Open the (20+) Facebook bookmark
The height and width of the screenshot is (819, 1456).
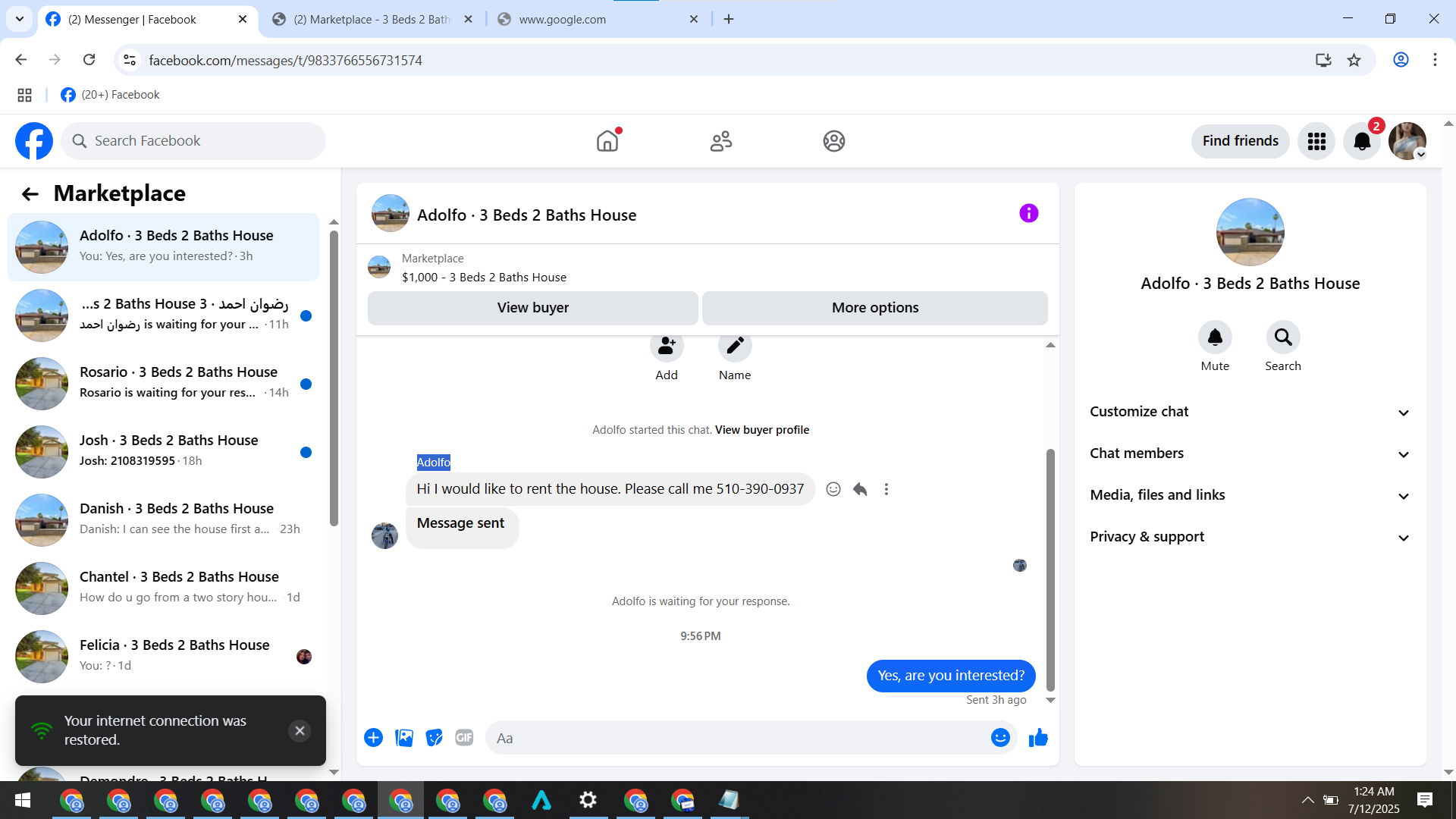[111, 95]
